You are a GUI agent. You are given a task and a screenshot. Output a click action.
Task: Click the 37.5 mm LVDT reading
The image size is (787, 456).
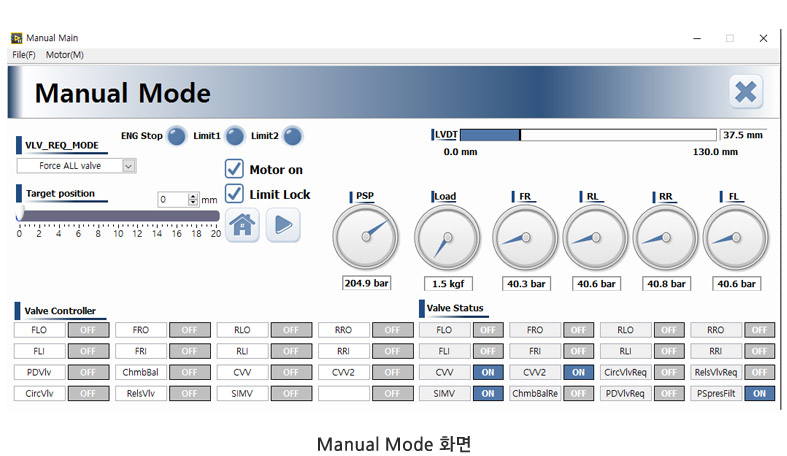click(743, 135)
